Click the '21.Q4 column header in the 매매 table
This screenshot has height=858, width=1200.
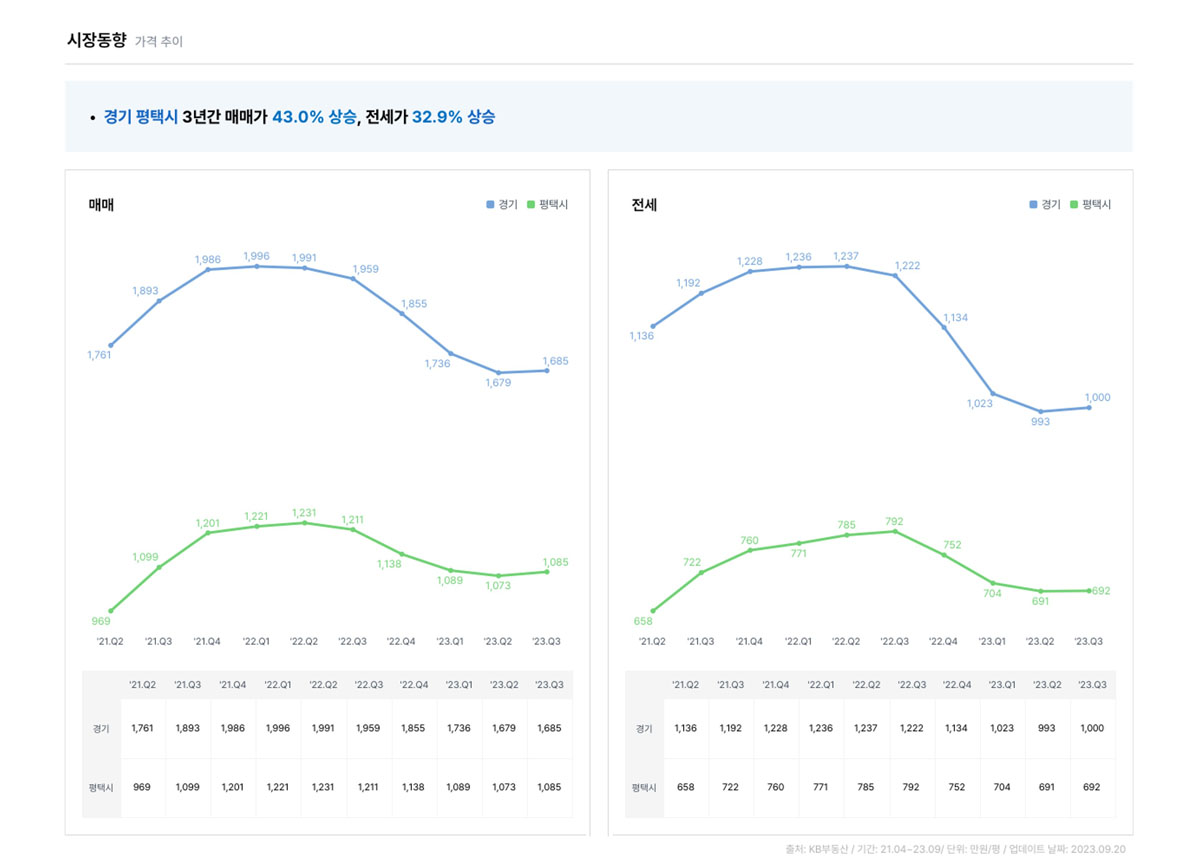point(233,685)
